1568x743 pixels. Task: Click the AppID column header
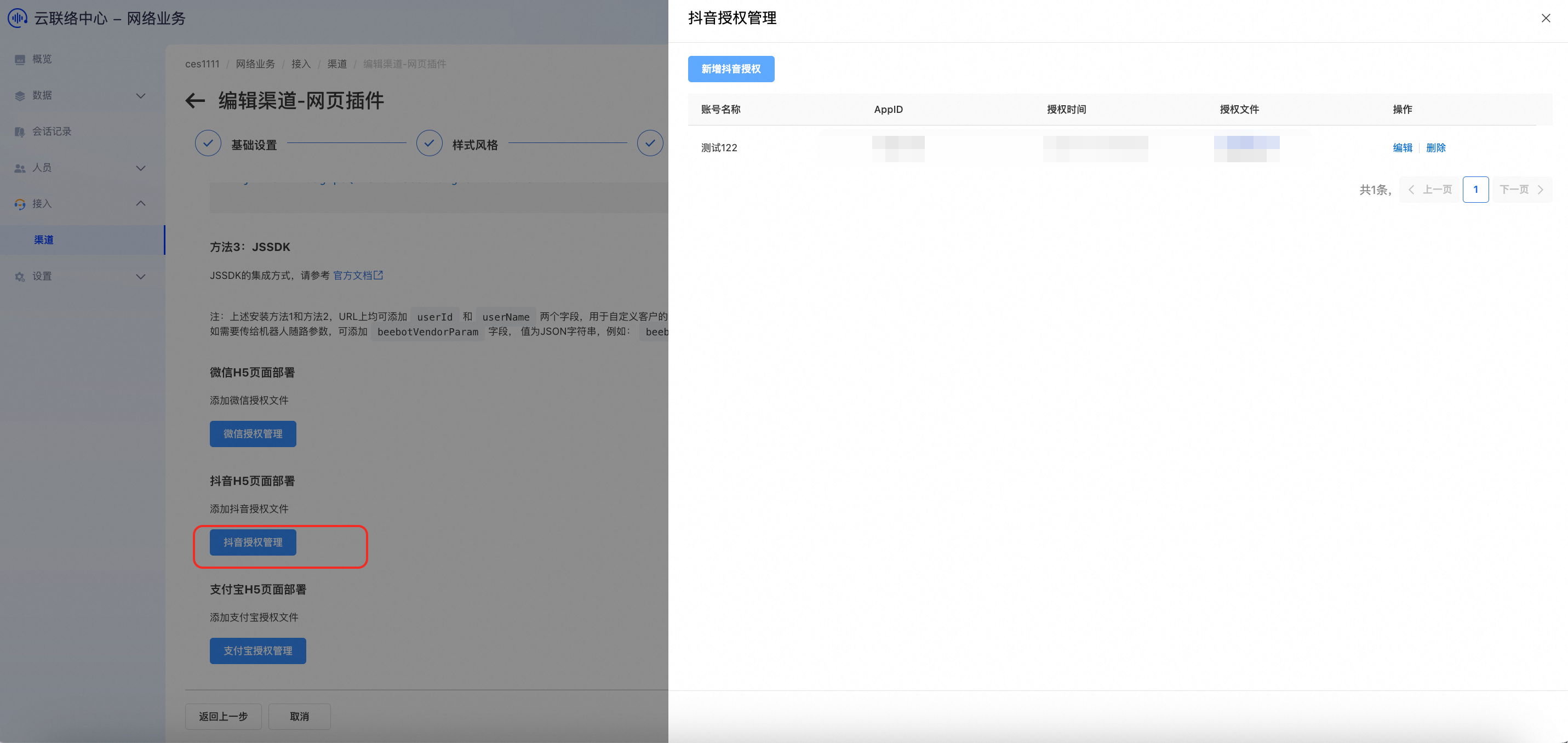[888, 110]
